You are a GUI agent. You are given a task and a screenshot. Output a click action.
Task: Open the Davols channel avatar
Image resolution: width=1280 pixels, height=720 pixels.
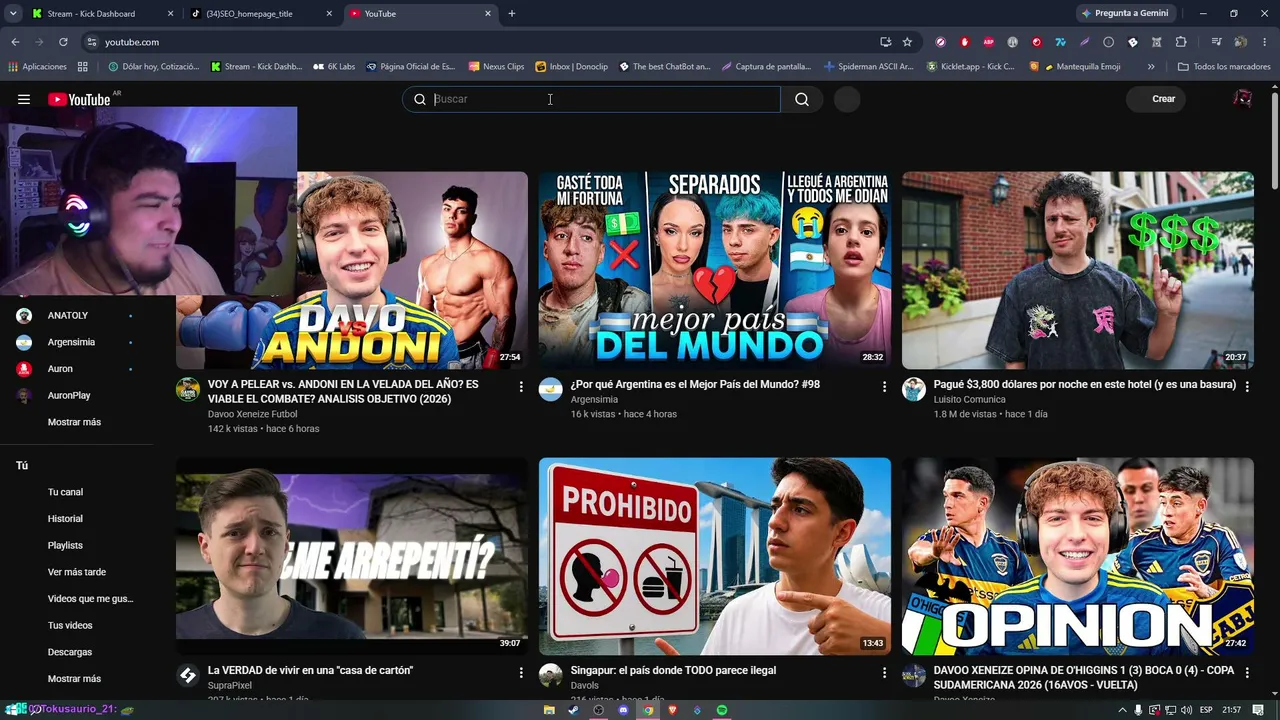click(x=551, y=675)
